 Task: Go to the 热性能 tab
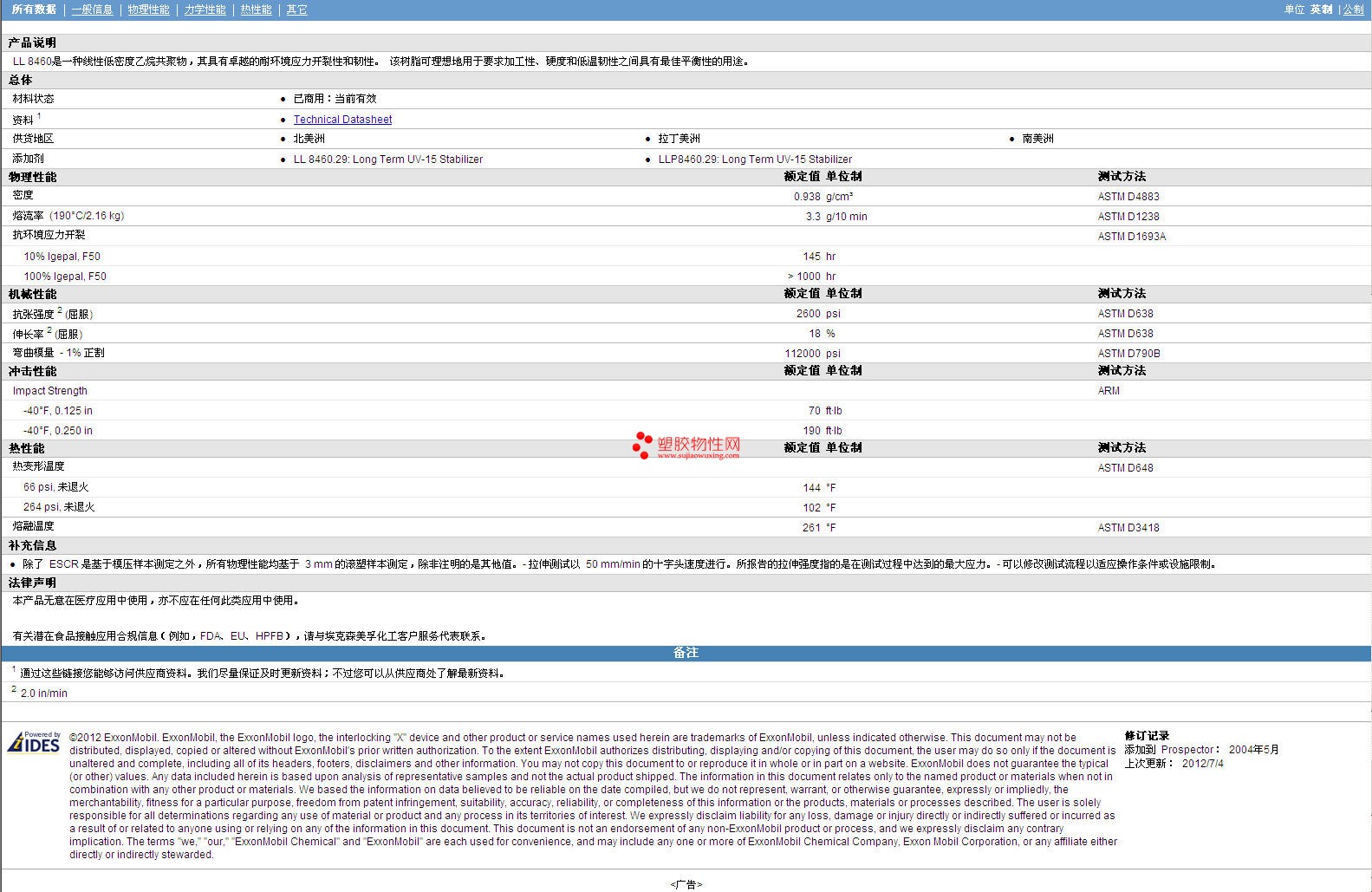(x=256, y=10)
